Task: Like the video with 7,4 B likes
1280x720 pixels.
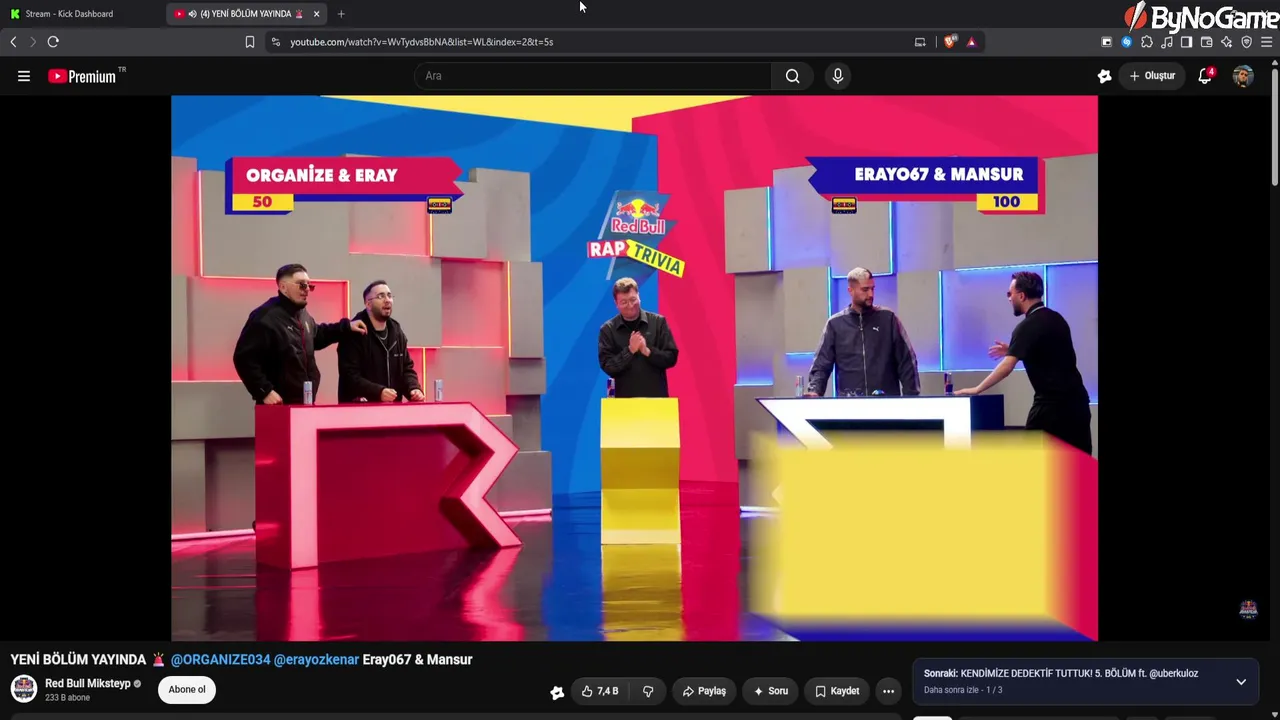Action: tap(599, 691)
